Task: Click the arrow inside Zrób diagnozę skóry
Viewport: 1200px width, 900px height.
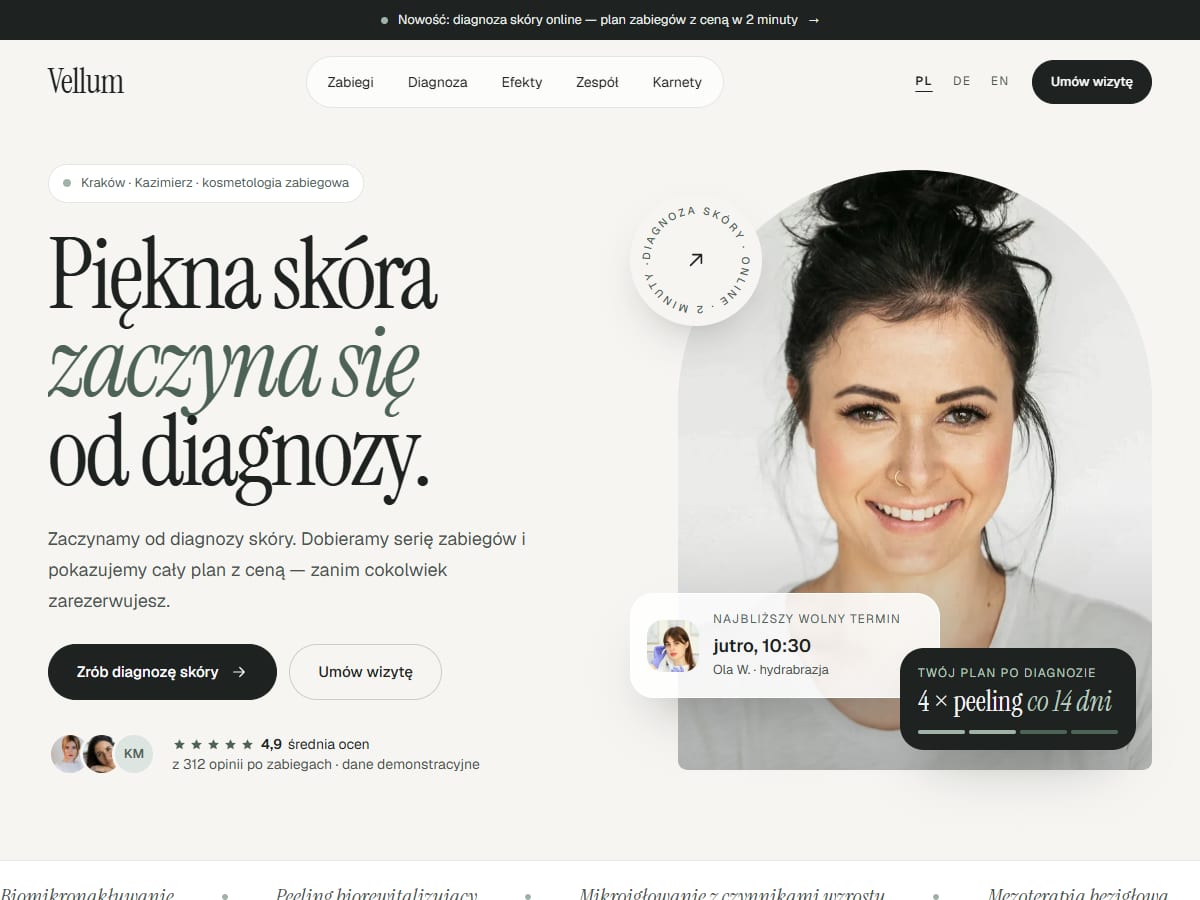Action: (239, 672)
